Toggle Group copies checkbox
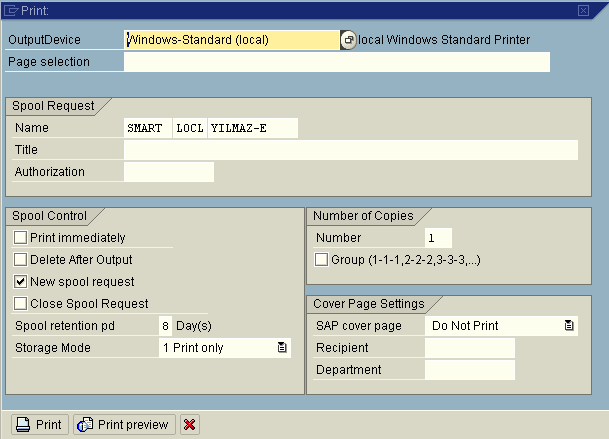The image size is (609, 439). point(321,260)
